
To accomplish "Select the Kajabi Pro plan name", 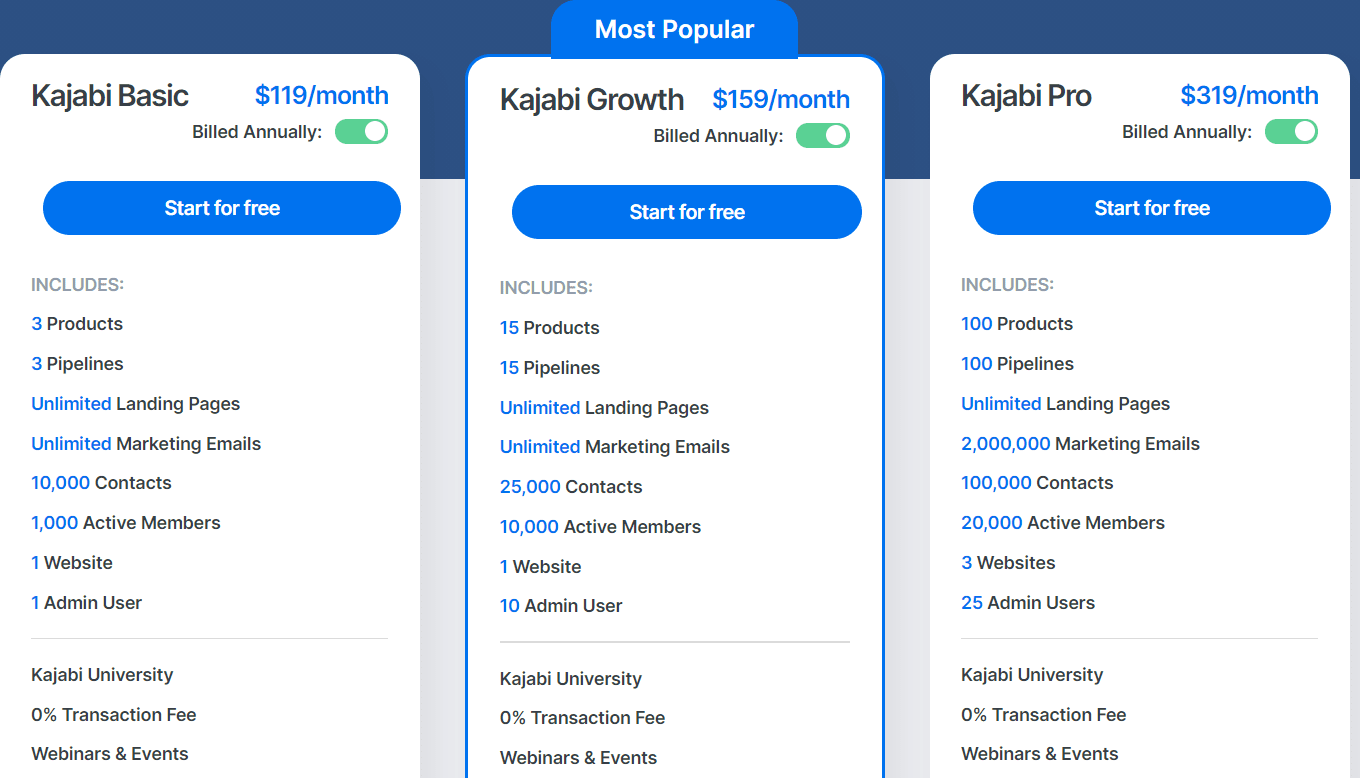I will tap(1026, 96).
